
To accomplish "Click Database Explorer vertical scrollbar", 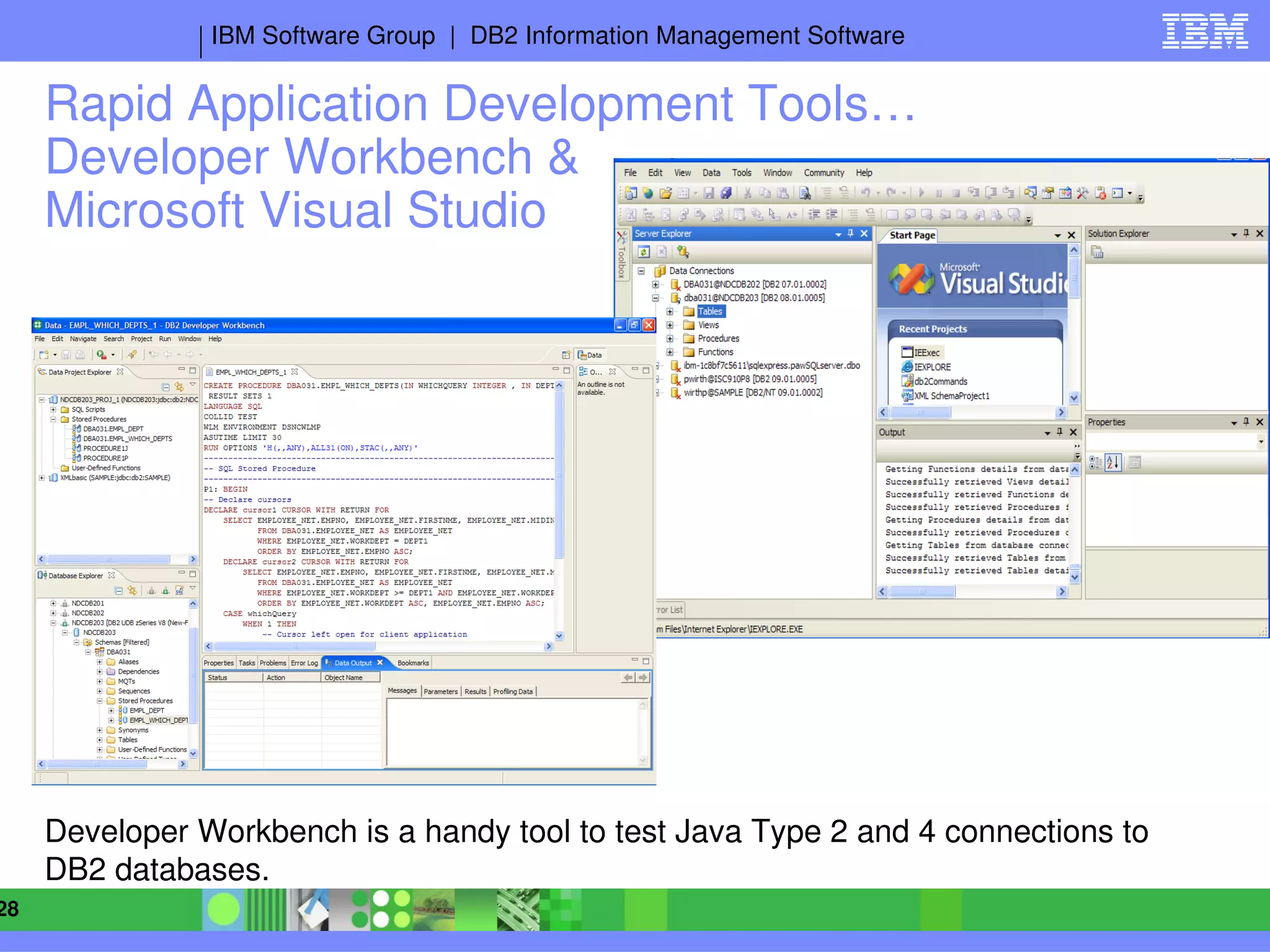I will [x=193, y=678].
